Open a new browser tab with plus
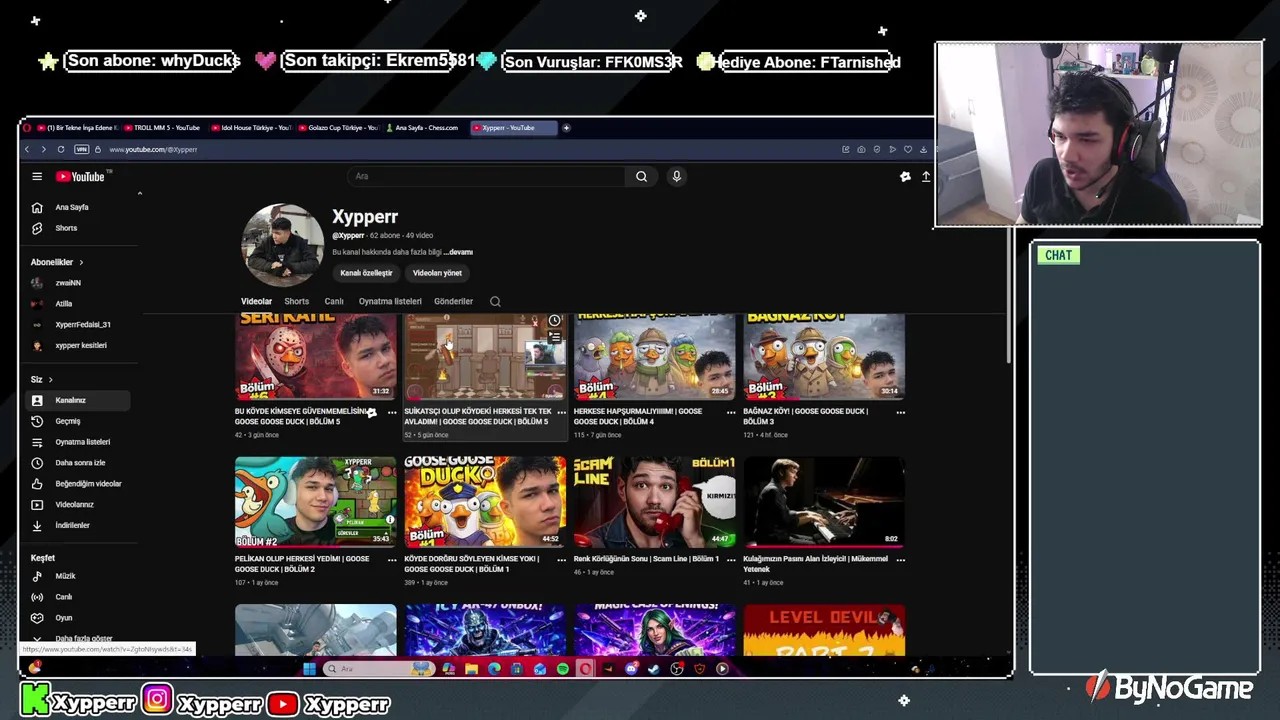1280x720 pixels. coord(566,128)
